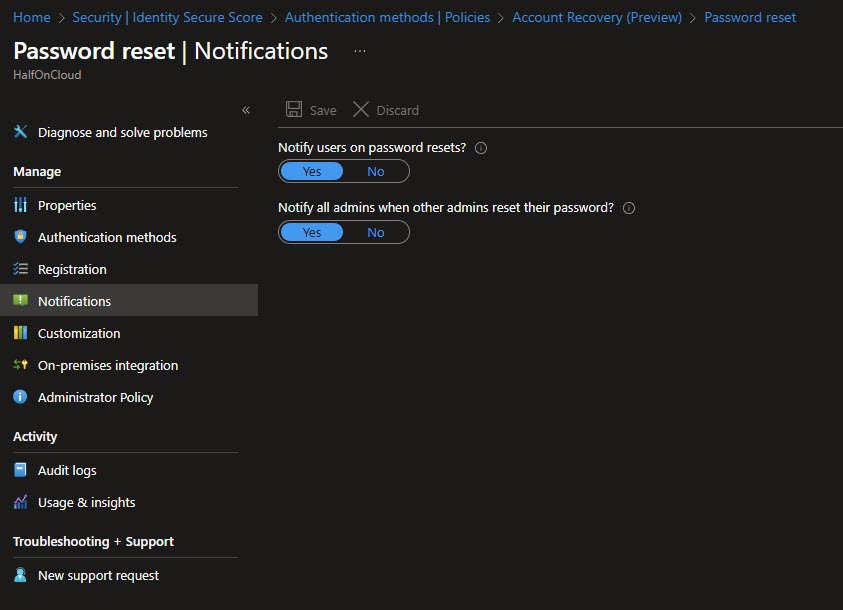Collapse the left sidebar with double chevron

pyautogui.click(x=246, y=110)
